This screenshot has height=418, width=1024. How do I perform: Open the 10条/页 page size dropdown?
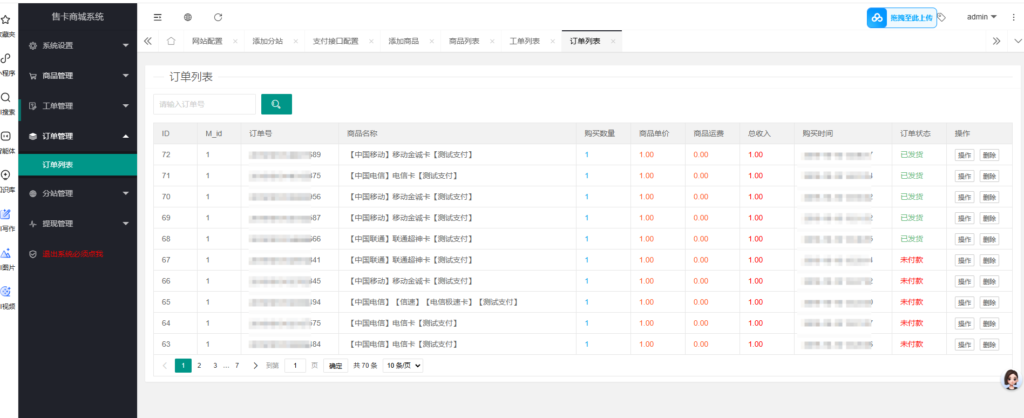403,366
